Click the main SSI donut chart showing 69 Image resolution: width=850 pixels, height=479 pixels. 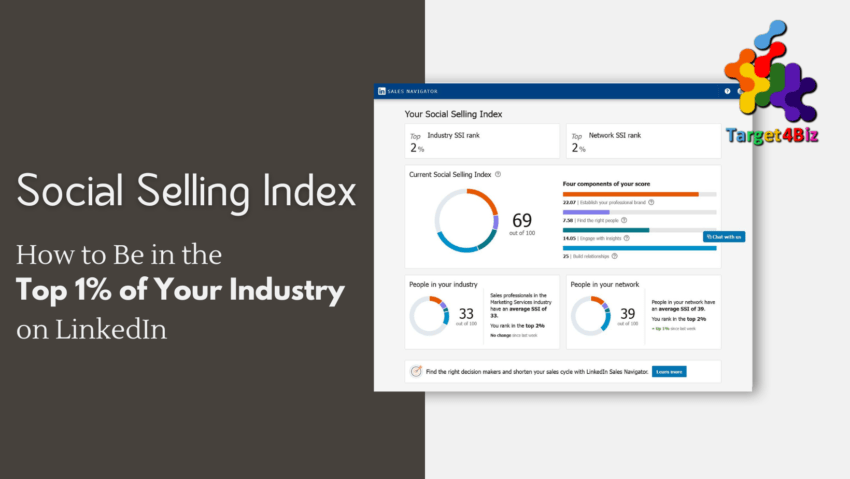click(x=466, y=220)
